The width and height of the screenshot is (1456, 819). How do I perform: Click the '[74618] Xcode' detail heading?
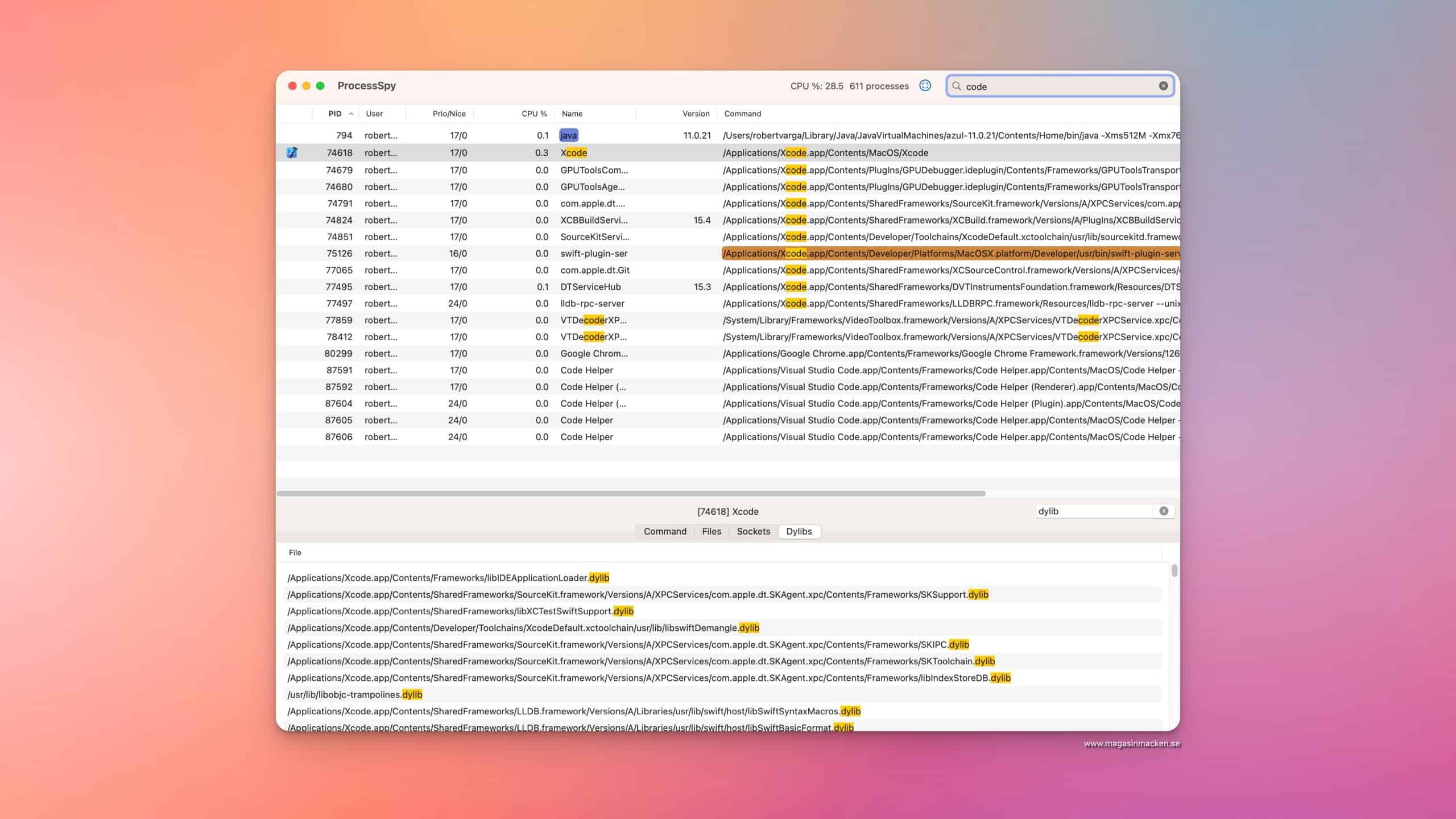[x=728, y=511]
